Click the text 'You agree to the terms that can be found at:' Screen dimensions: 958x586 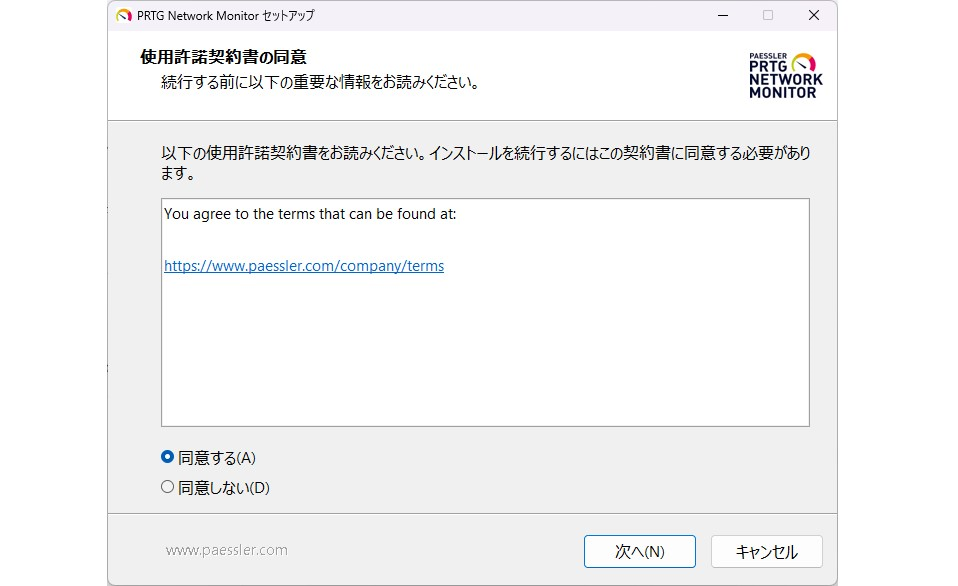[310, 214]
